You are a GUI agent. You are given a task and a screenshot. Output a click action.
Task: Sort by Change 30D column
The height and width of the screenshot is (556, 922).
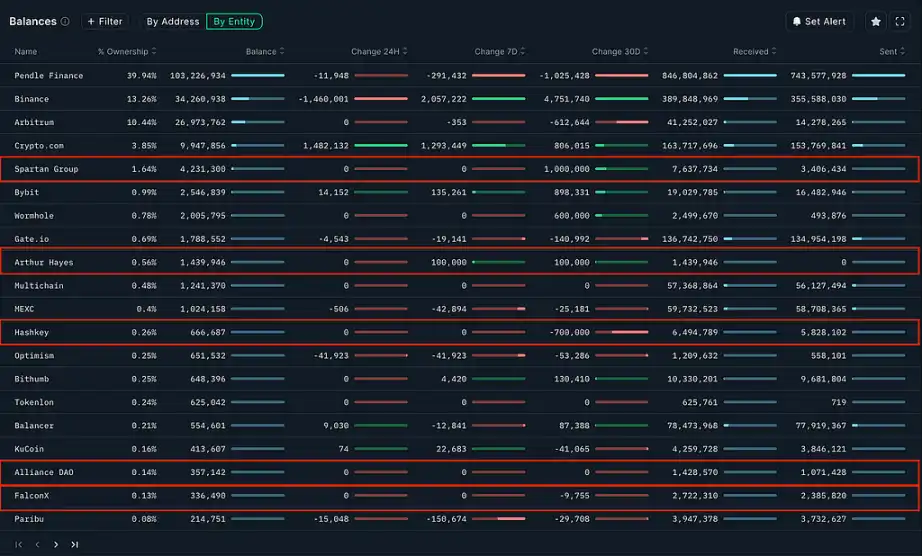coord(620,51)
